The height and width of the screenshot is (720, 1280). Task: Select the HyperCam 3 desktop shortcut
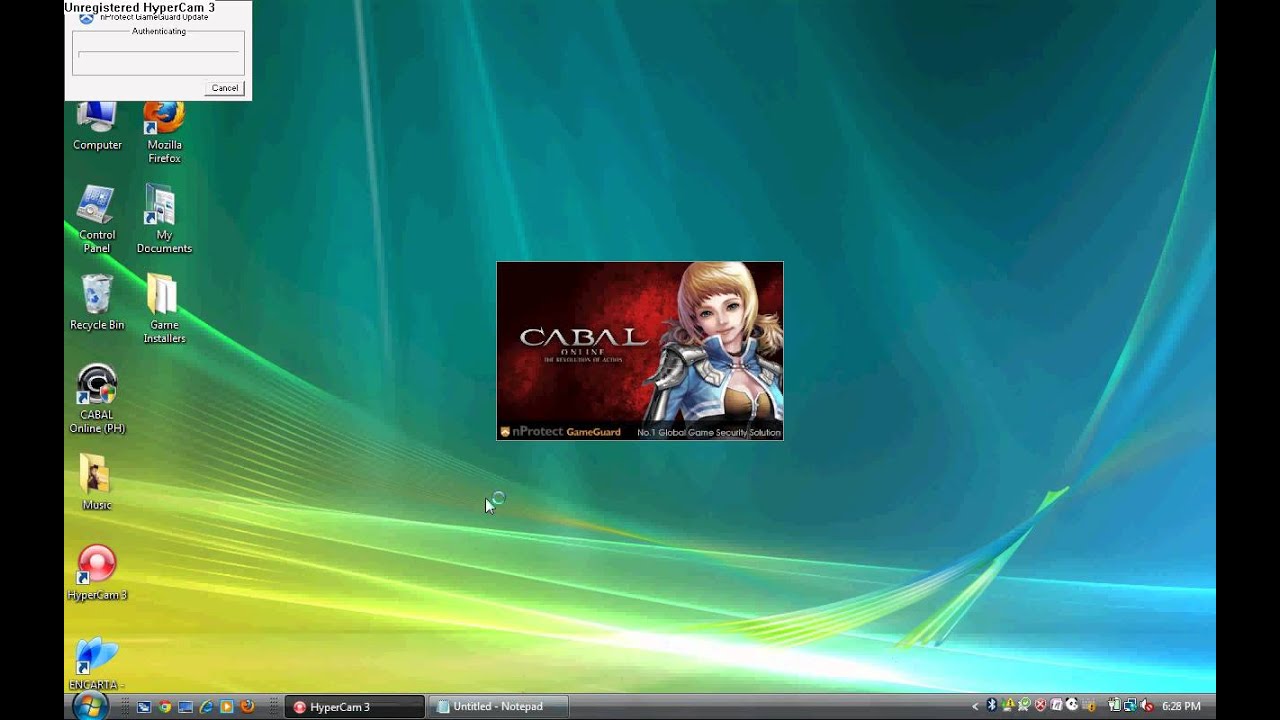(x=97, y=573)
